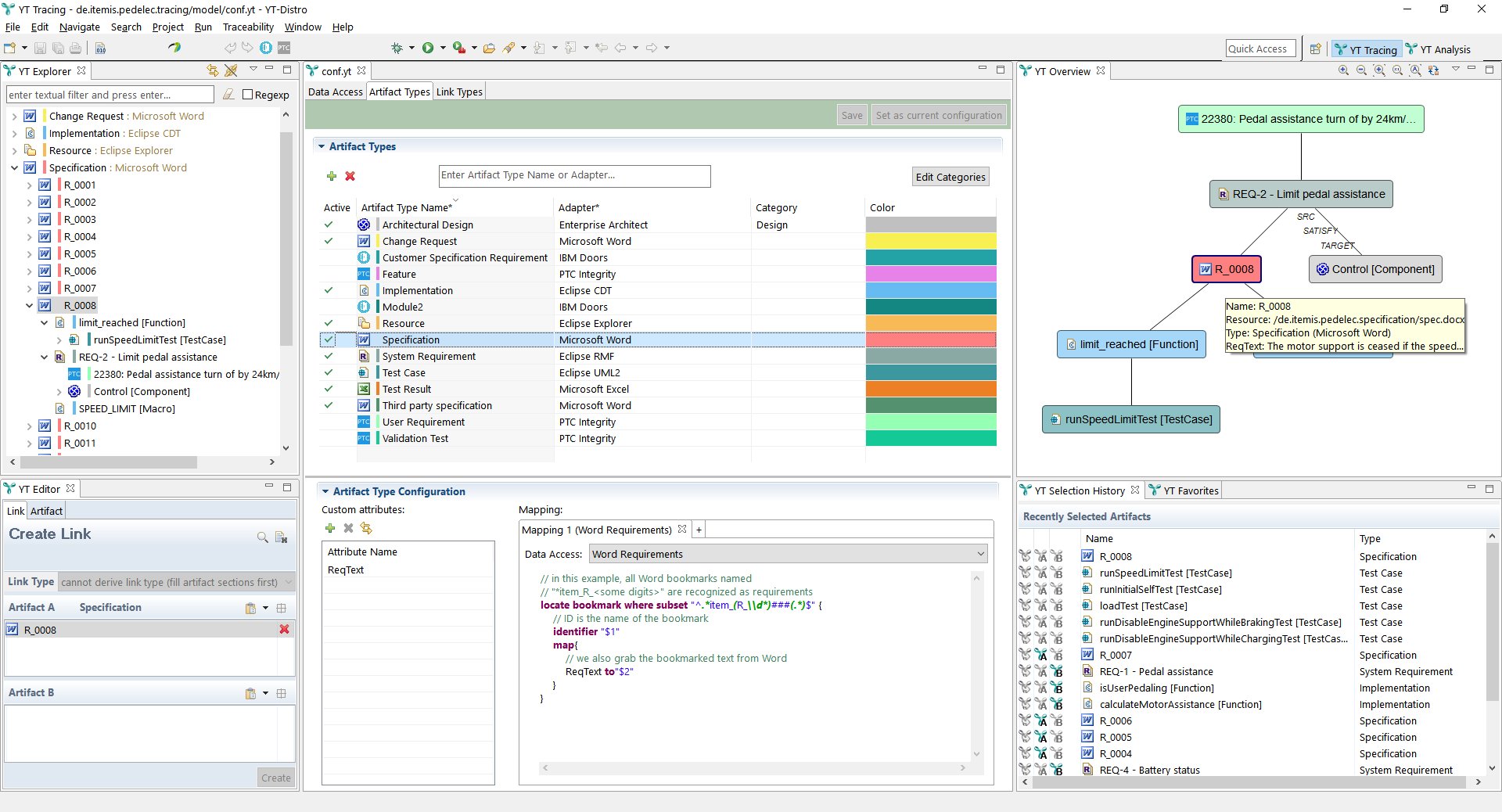1502x812 pixels.
Task: Open the Traceability menu
Action: coord(248,27)
